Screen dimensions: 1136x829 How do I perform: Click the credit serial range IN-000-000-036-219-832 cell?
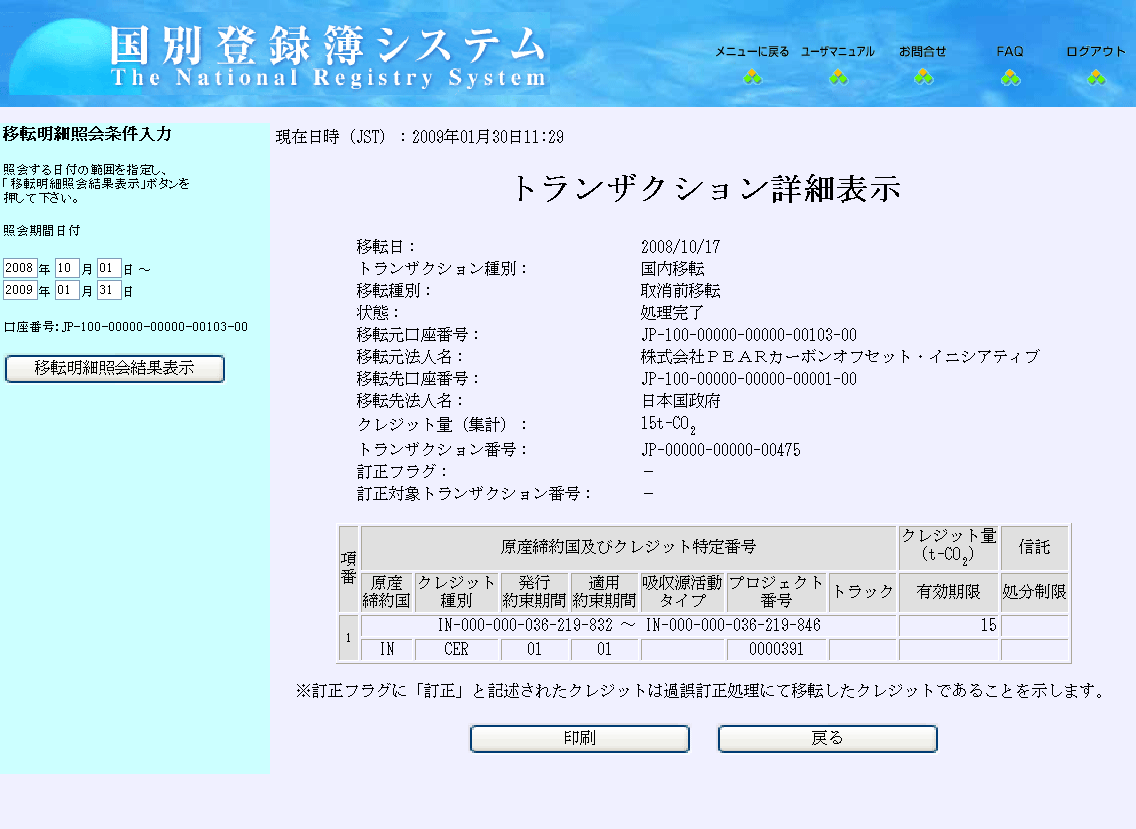pyautogui.click(x=629, y=625)
